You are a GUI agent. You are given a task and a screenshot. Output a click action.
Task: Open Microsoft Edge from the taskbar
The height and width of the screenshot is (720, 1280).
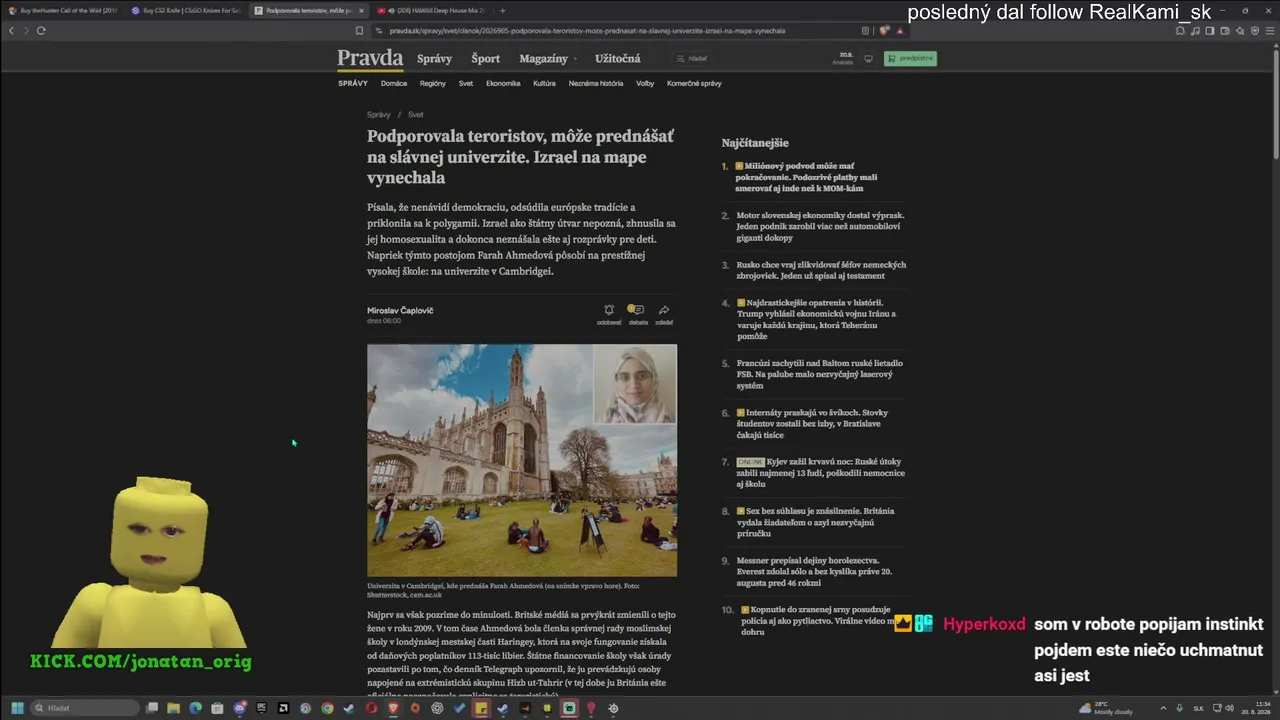(x=196, y=708)
